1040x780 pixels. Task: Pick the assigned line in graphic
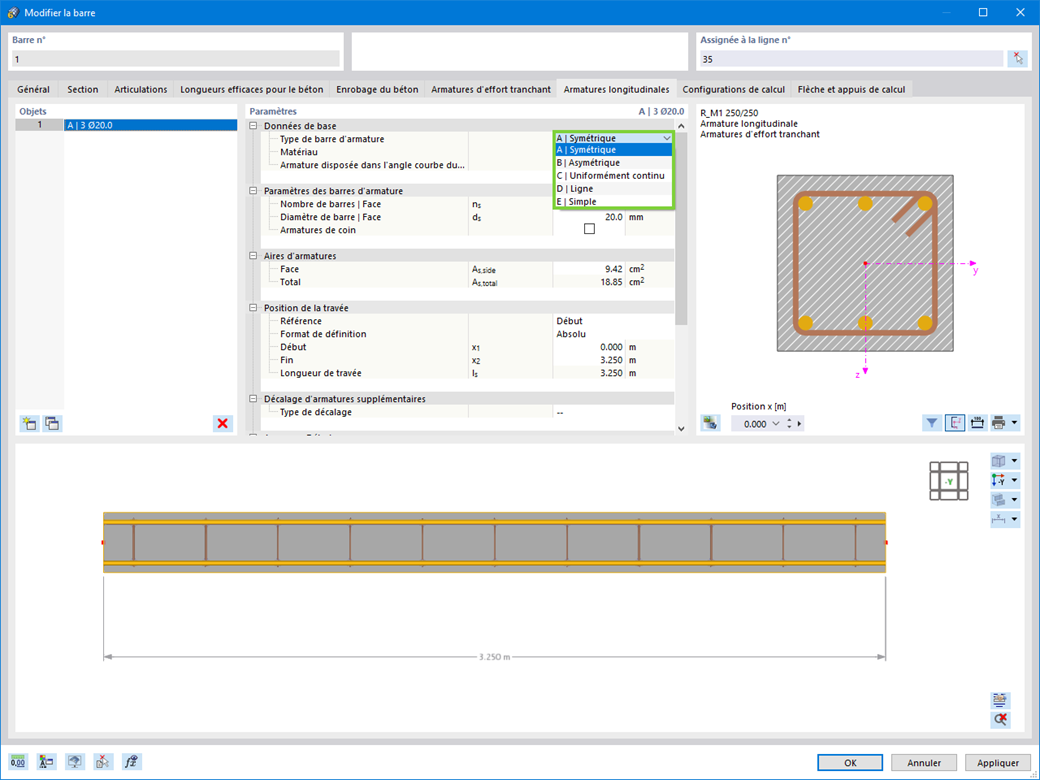coord(1017,59)
